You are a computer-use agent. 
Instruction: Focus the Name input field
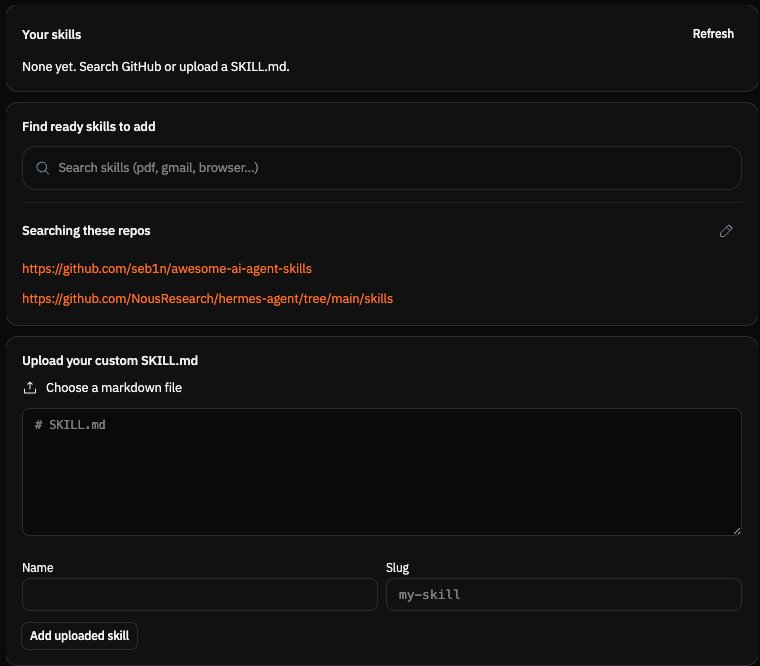200,594
